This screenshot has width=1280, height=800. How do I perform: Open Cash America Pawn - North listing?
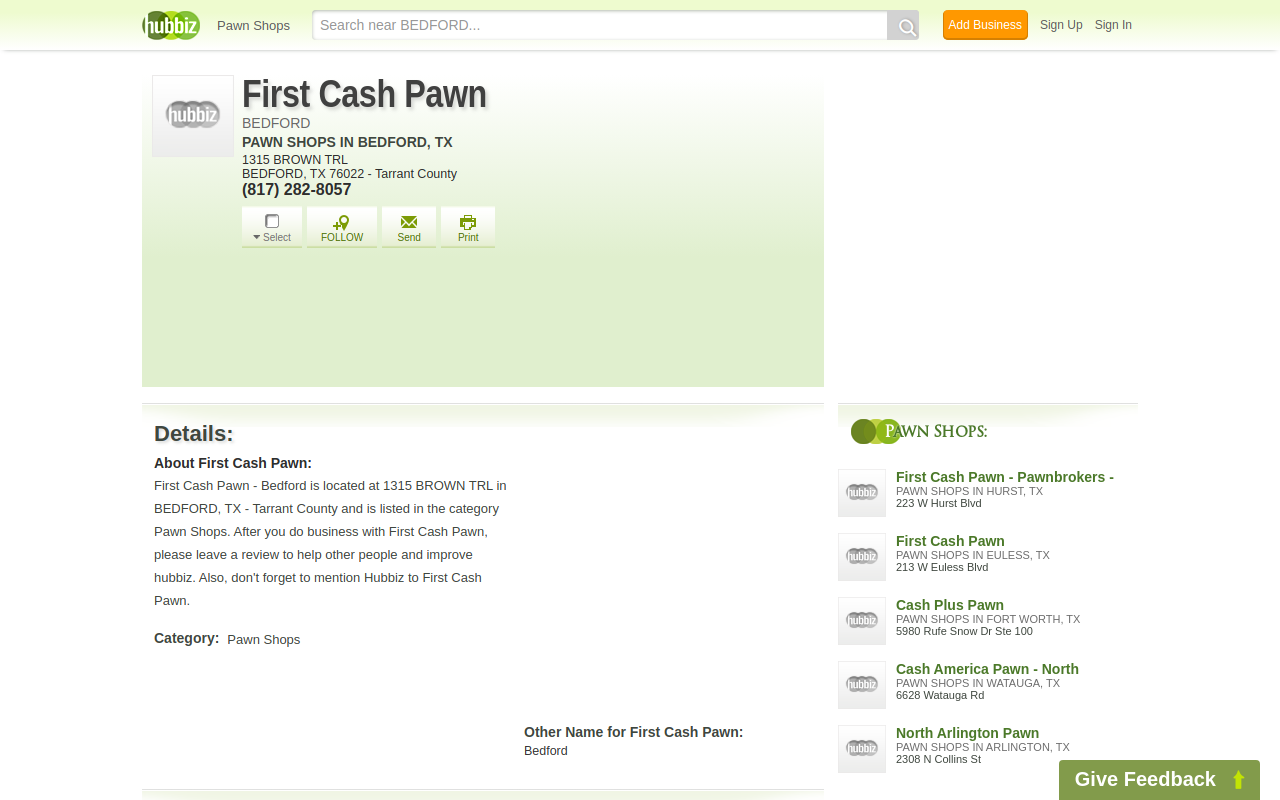point(987,669)
